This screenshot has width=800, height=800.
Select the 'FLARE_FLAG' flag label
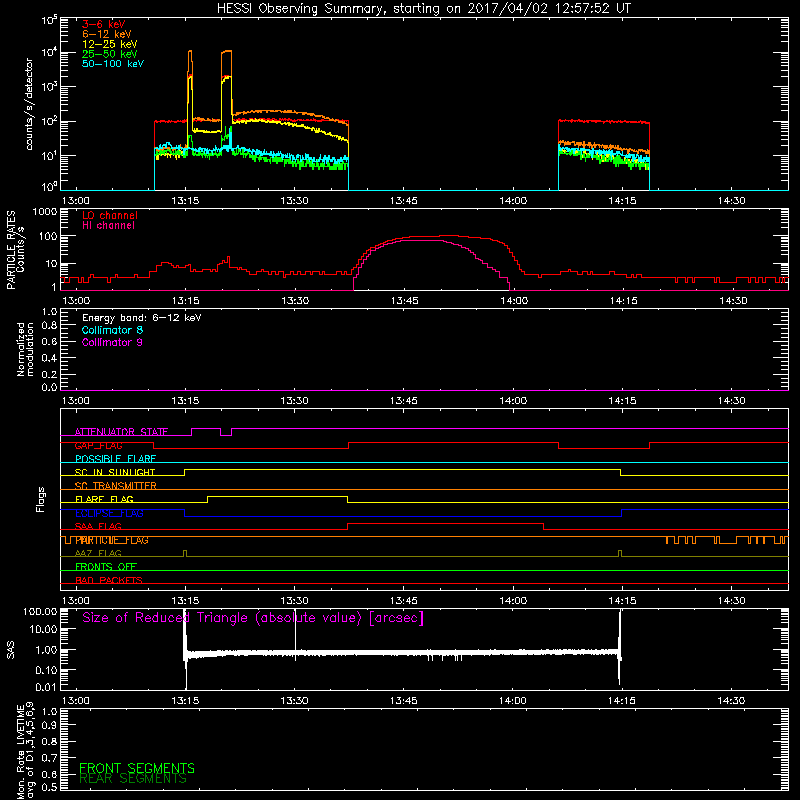(104, 499)
